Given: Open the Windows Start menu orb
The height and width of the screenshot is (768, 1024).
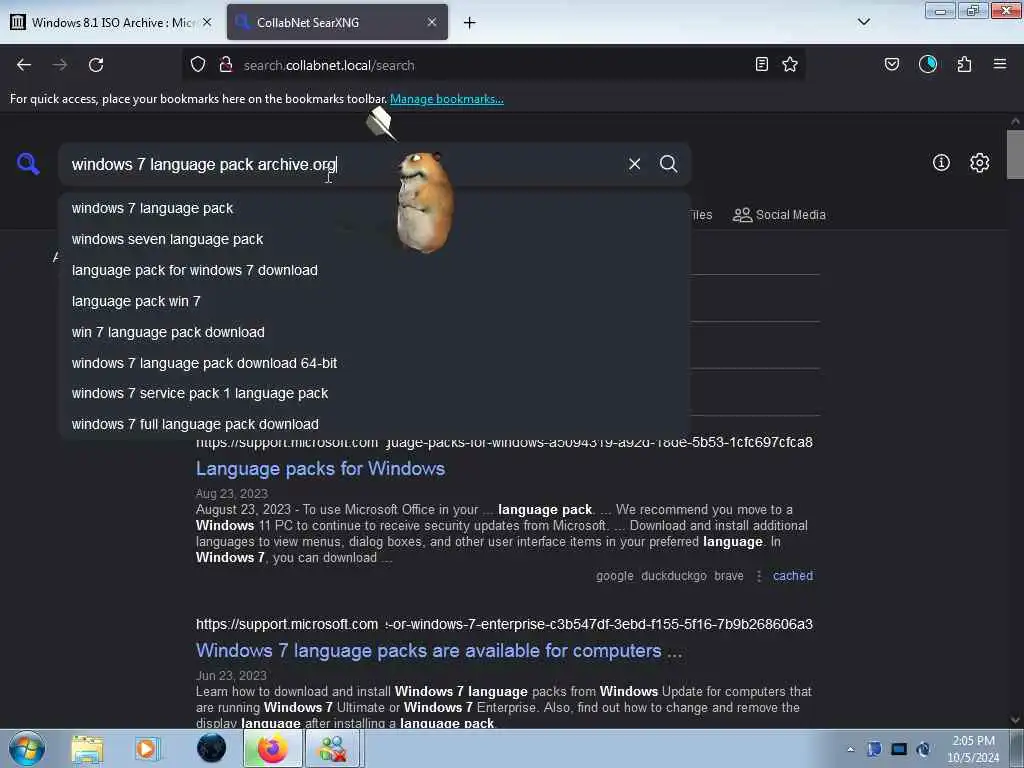Looking at the screenshot, I should tap(27, 748).
